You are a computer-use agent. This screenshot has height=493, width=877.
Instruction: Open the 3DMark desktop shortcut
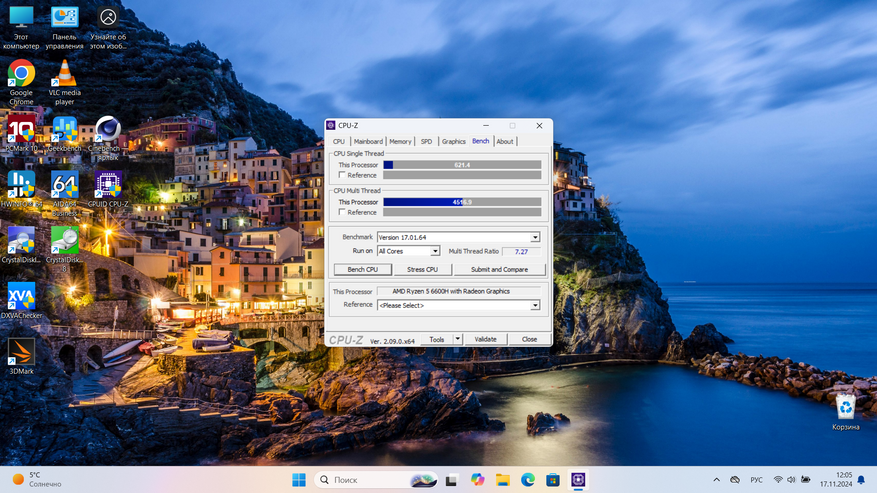[21, 352]
